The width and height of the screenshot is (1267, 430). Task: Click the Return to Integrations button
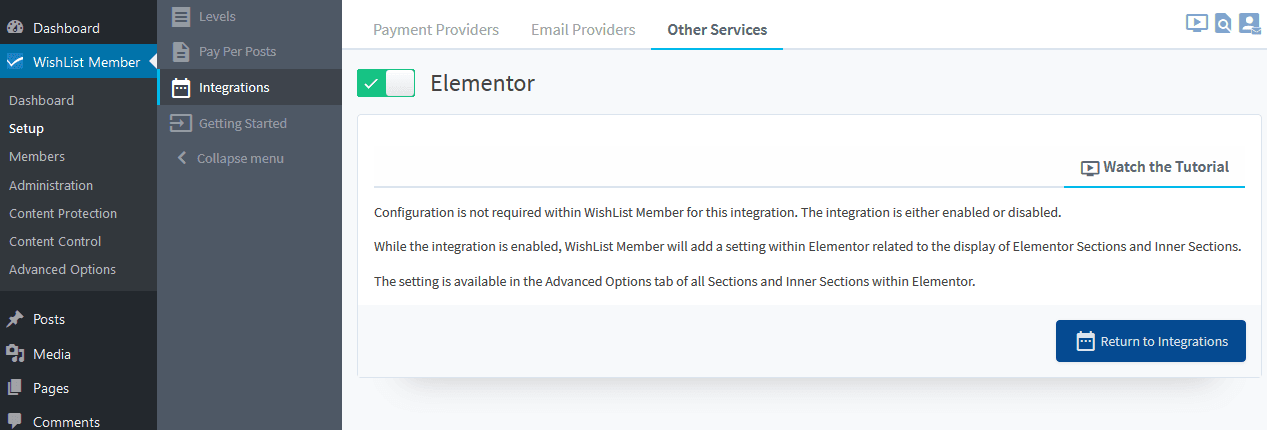(1151, 341)
